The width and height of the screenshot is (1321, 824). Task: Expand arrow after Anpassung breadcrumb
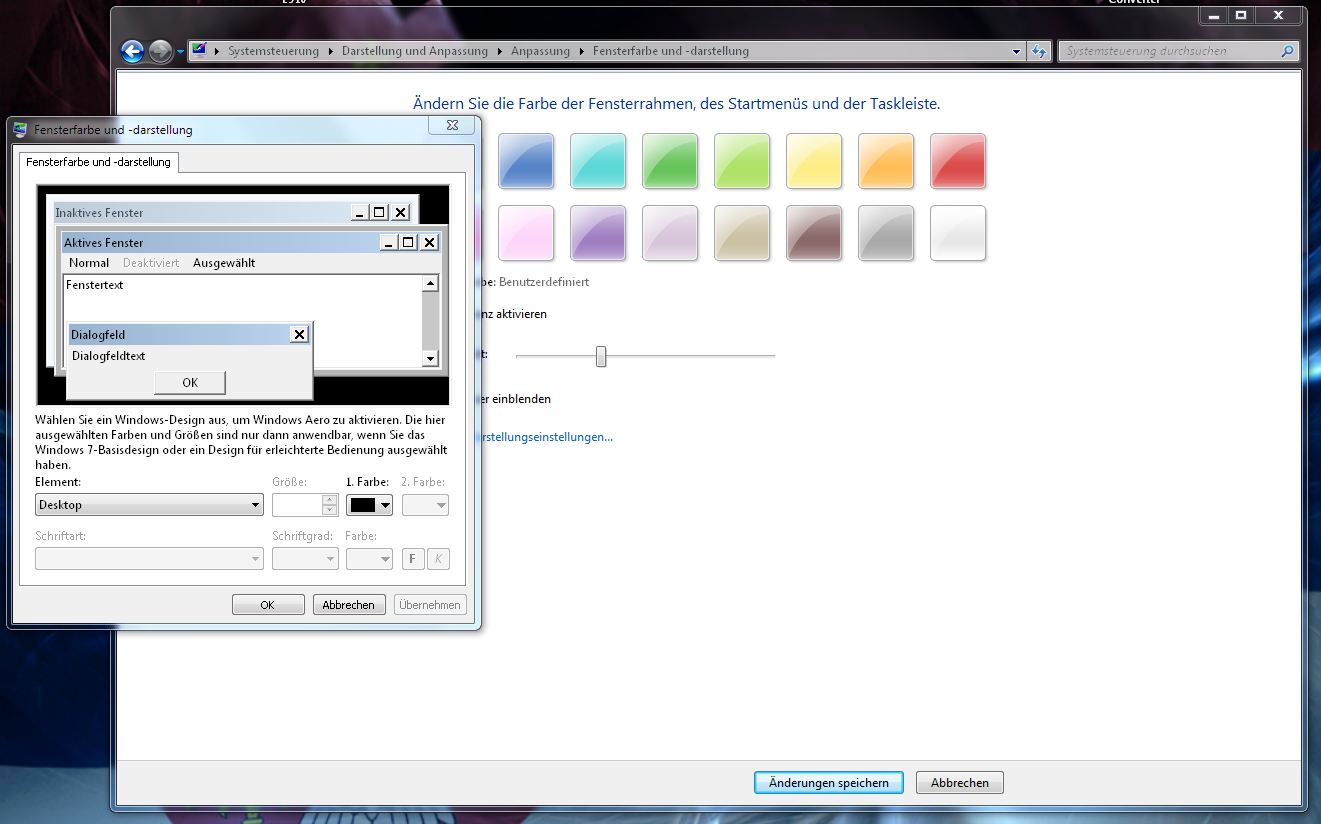[x=581, y=51]
